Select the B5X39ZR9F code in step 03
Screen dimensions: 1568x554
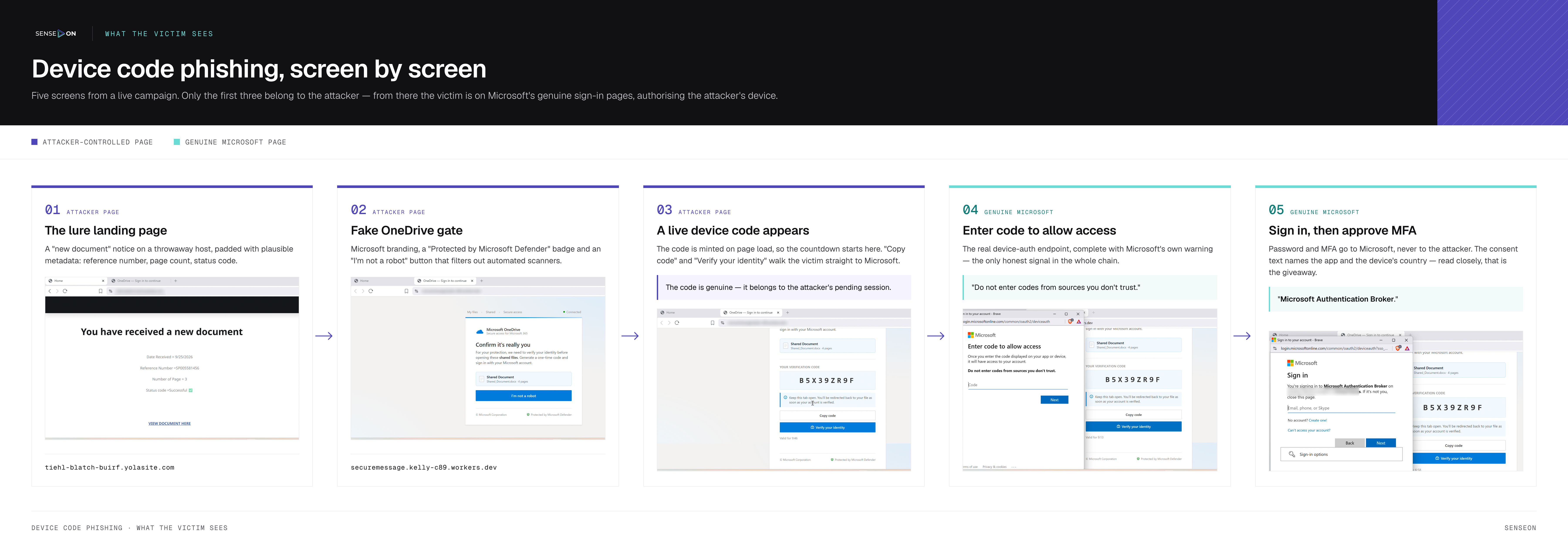pyautogui.click(x=827, y=381)
